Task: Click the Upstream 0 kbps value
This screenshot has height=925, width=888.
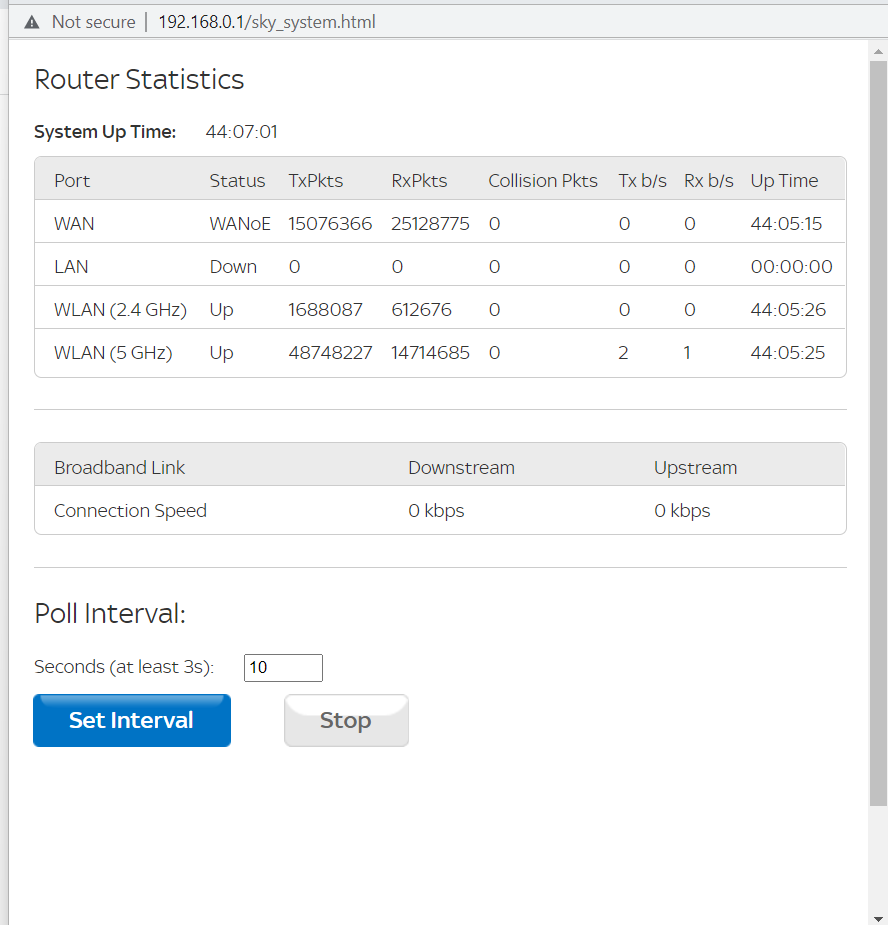Action: [682, 511]
